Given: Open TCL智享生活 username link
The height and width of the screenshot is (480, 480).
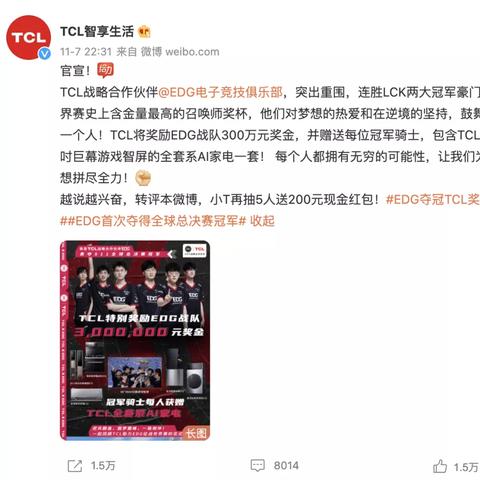Looking at the screenshot, I should click(x=97, y=32).
